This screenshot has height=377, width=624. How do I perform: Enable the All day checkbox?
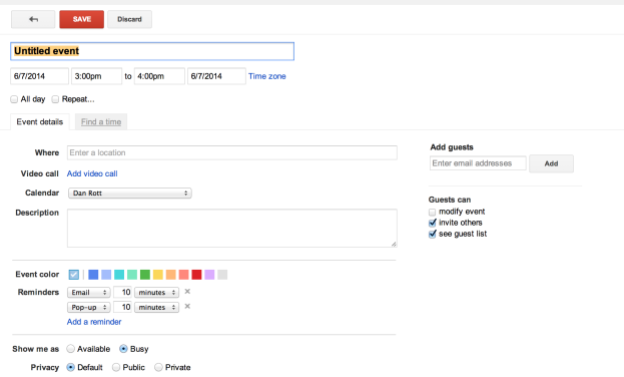(14, 99)
